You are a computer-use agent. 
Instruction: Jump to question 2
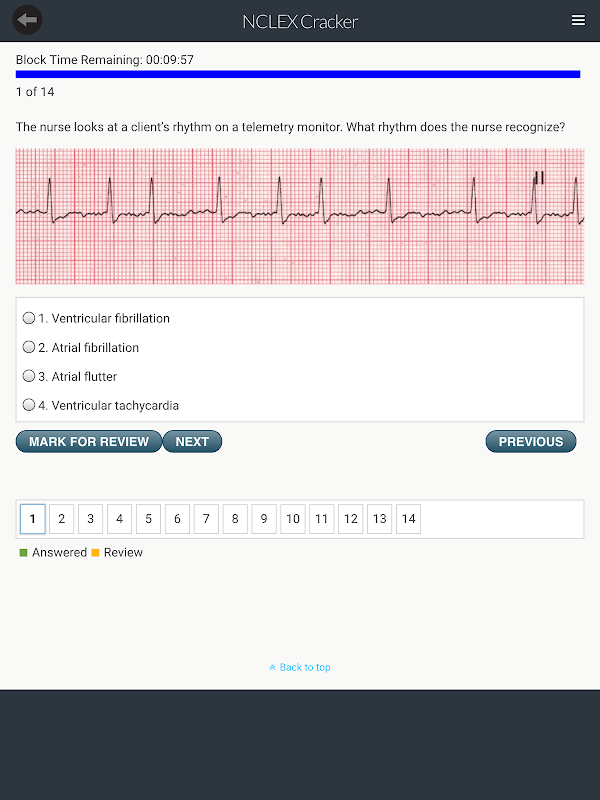click(61, 519)
